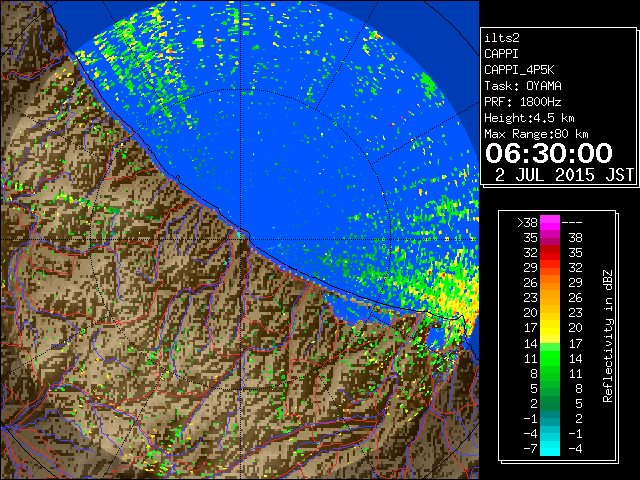Click the 'ilts2' label in info box

click(502, 38)
